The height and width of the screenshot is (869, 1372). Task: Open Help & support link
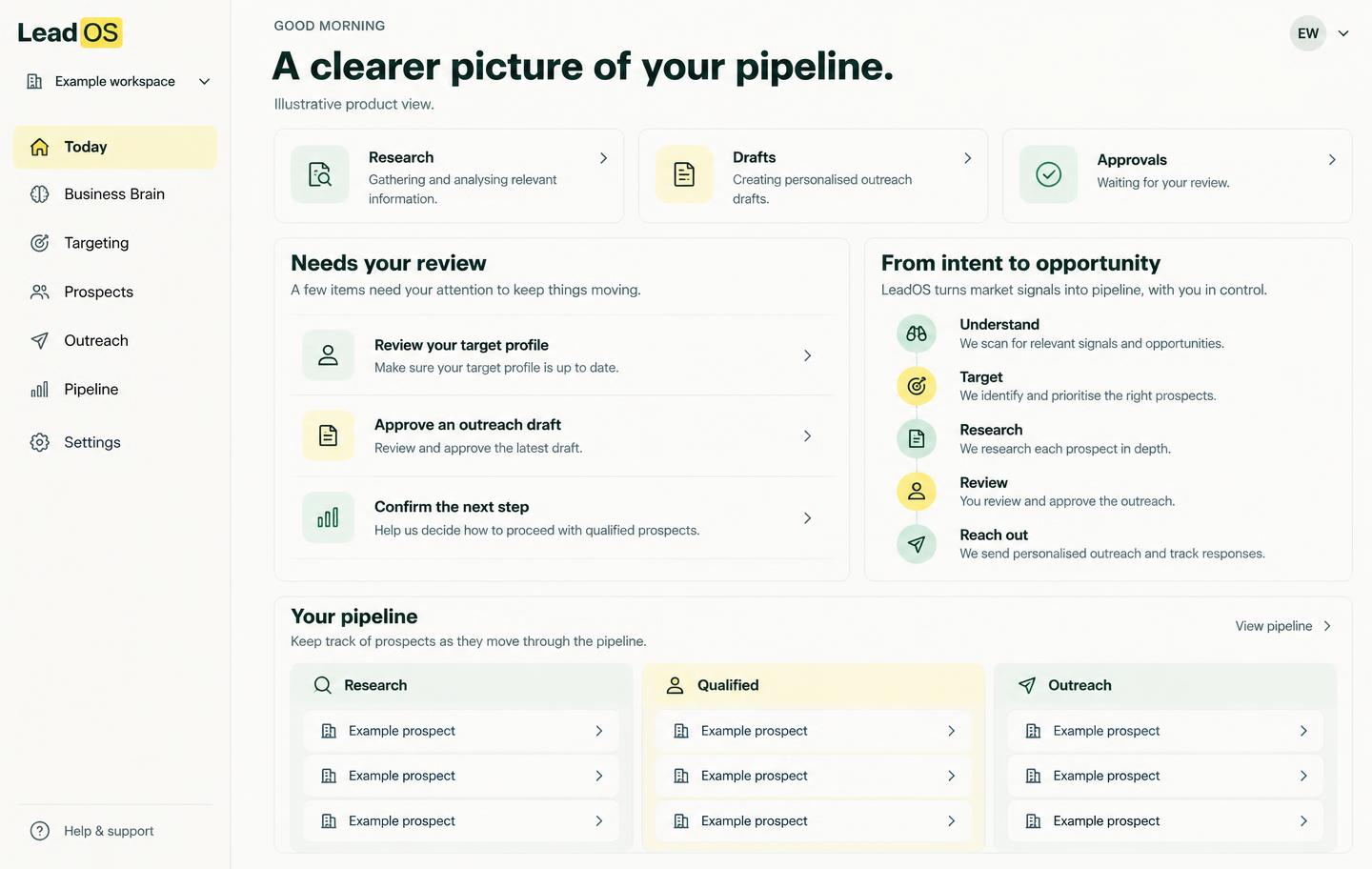[x=92, y=831]
